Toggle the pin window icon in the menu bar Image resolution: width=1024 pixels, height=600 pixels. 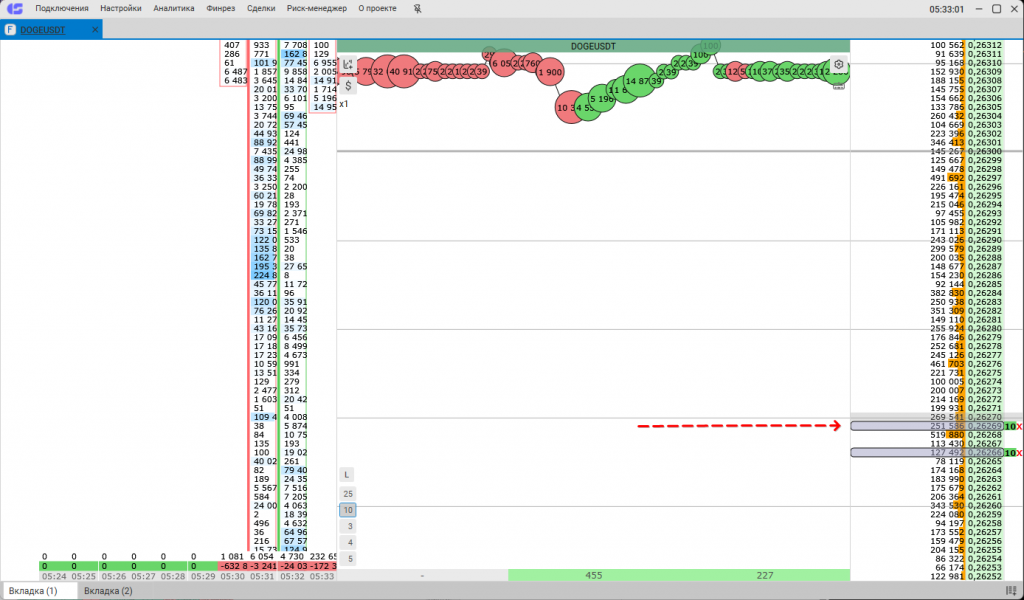click(x=418, y=8)
